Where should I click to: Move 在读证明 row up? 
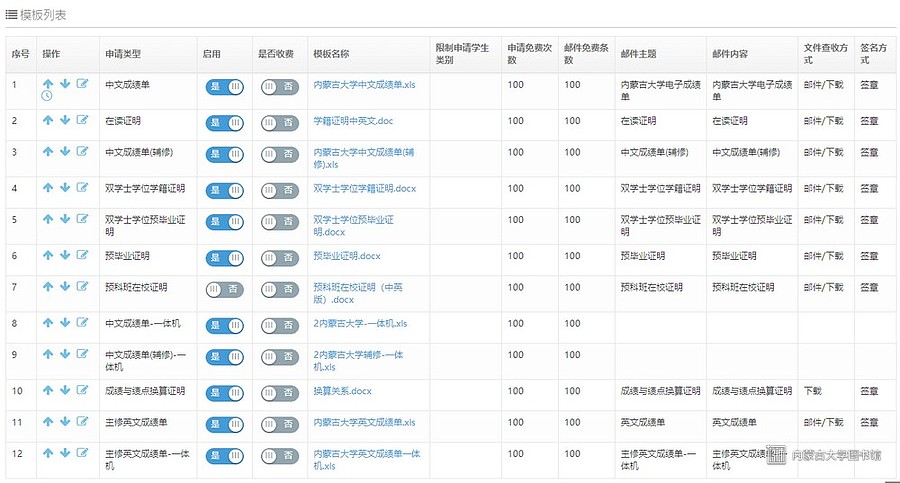(48, 120)
